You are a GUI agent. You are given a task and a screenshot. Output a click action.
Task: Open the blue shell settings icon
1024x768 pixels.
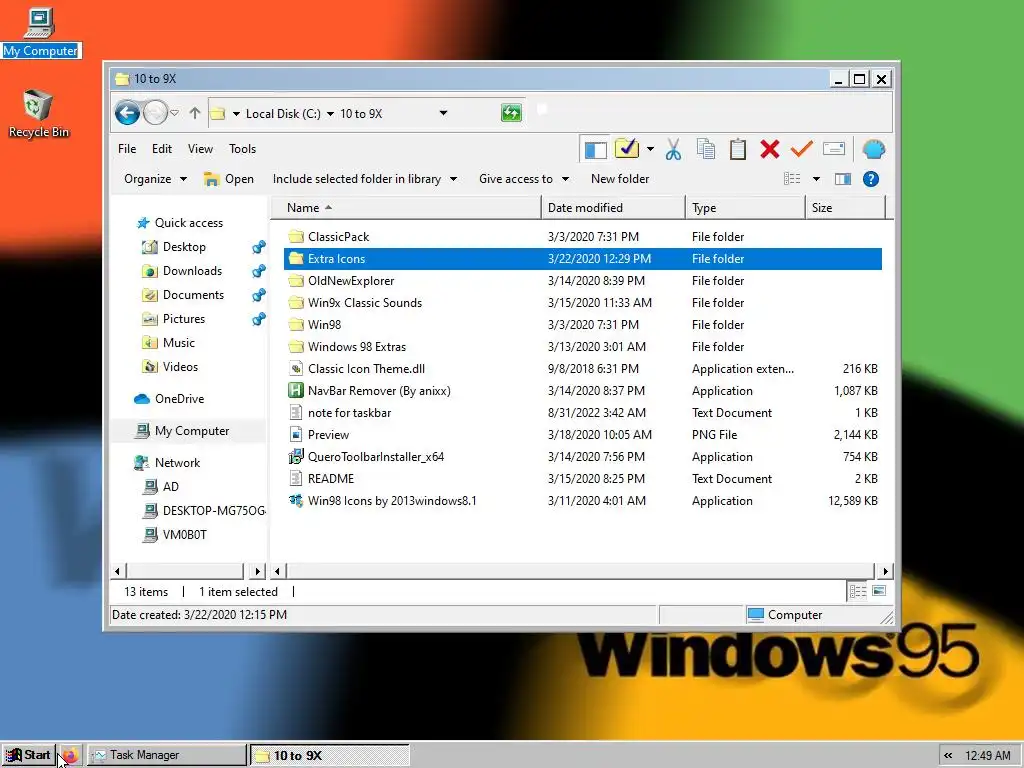point(873,150)
